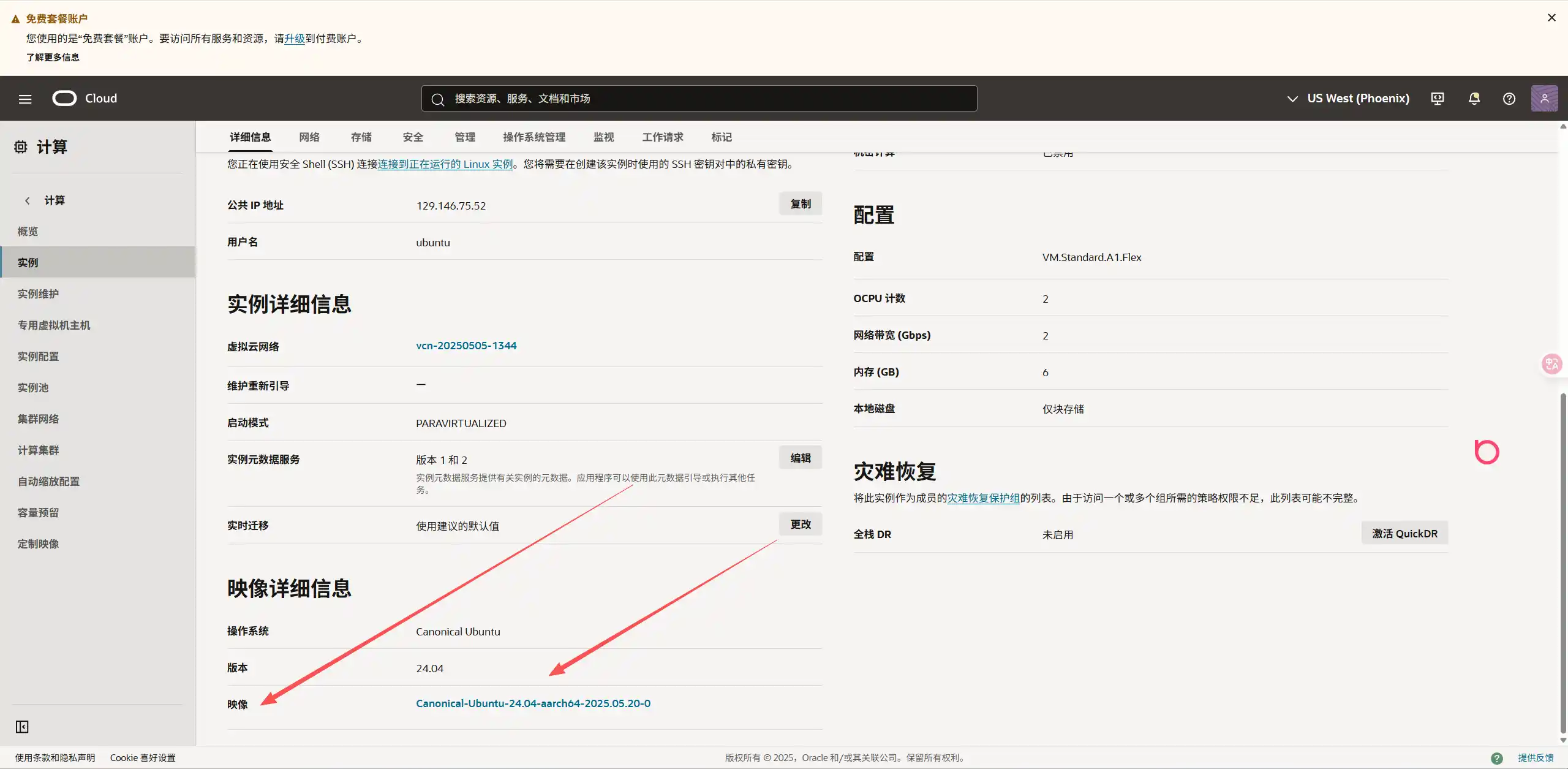The image size is (1568, 769).
Task: Focus the resource search field
Action: (x=698, y=99)
